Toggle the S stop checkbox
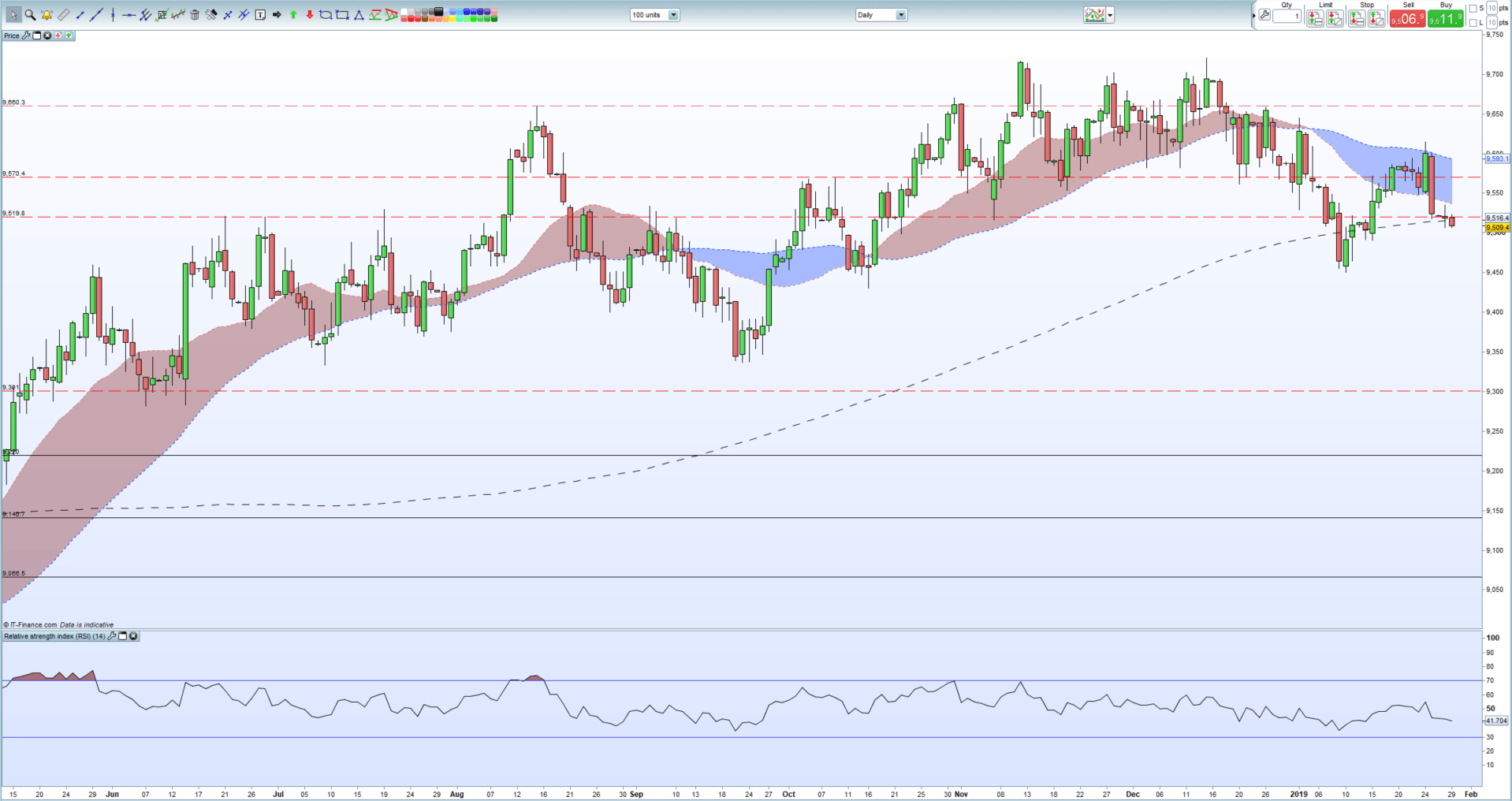The width and height of the screenshot is (1512, 801). click(x=1473, y=8)
